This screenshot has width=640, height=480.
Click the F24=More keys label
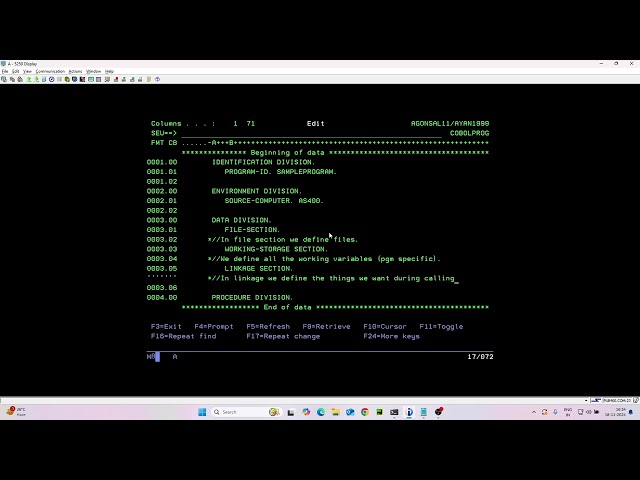(x=391, y=336)
